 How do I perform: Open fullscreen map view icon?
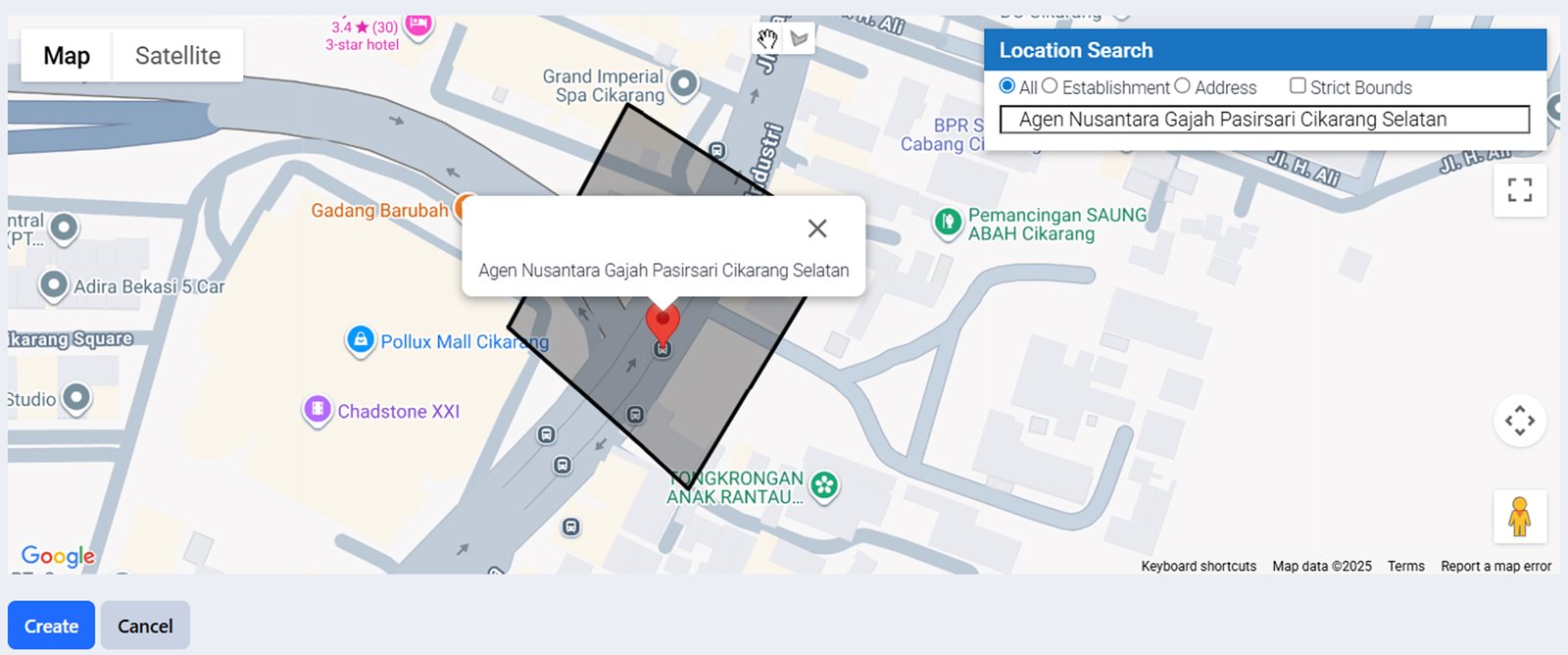pyautogui.click(x=1520, y=189)
